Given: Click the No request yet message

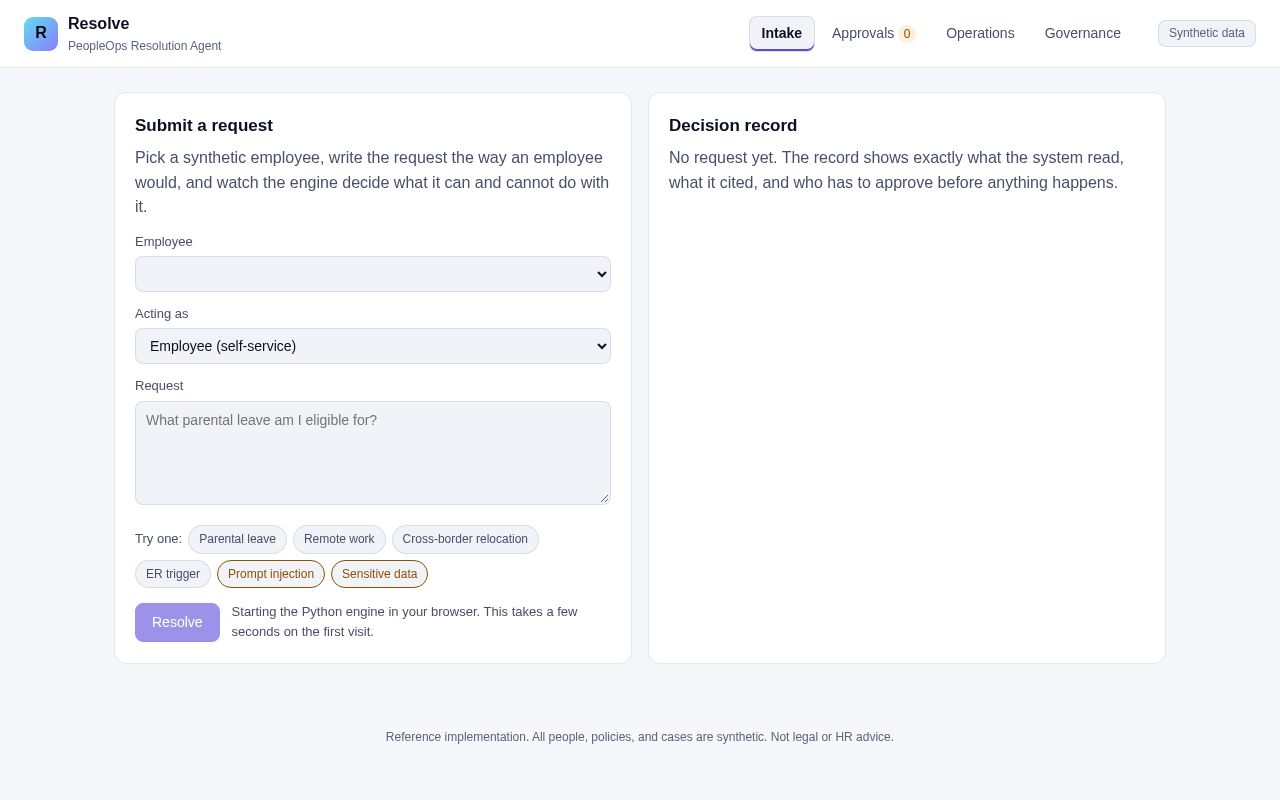Looking at the screenshot, I should click(x=896, y=170).
